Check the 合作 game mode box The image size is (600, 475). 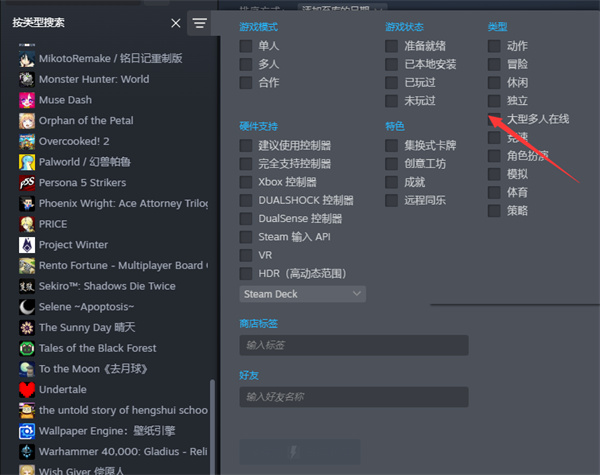(x=246, y=83)
